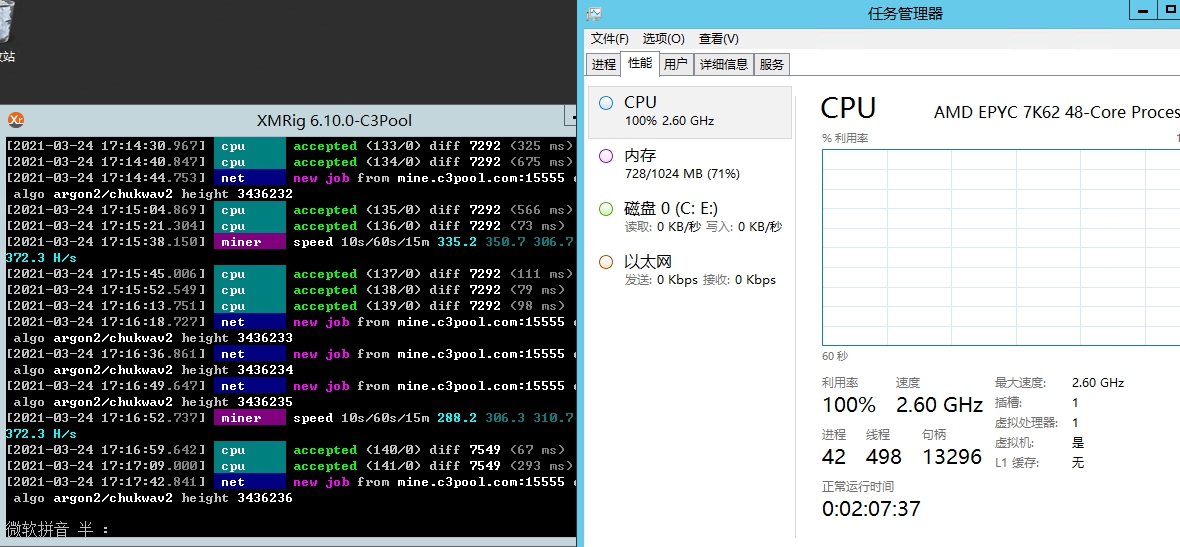Click the accepted (141/0) log line
1180x547 pixels.
tap(289, 466)
